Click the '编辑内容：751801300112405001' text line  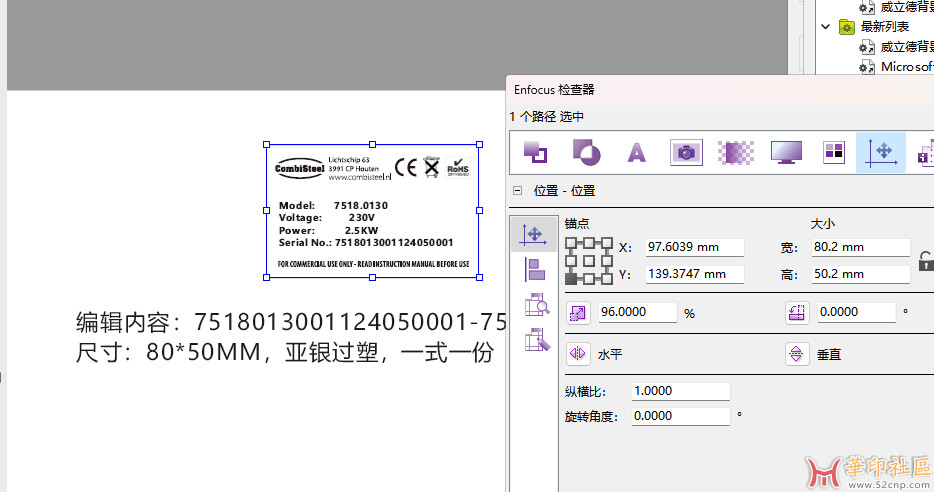[290, 322]
